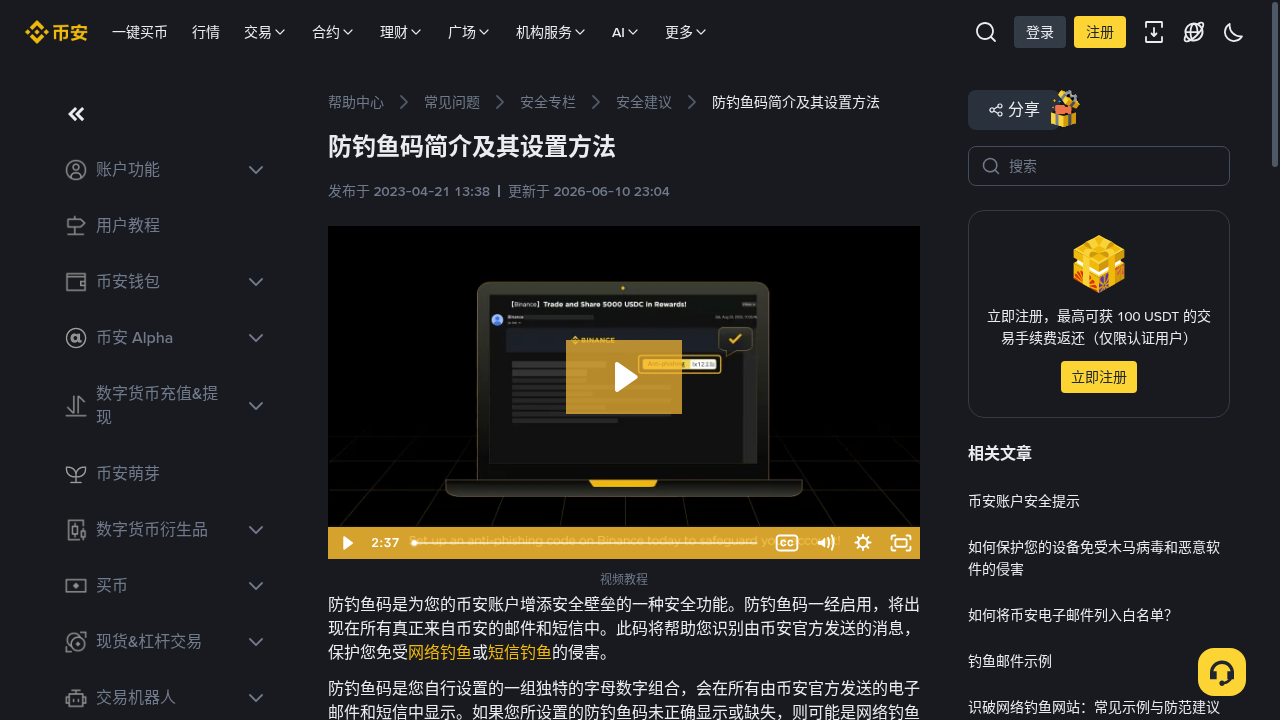This screenshot has width=1280, height=720.
Task: Open the Binance logo home link
Action: tap(56, 32)
